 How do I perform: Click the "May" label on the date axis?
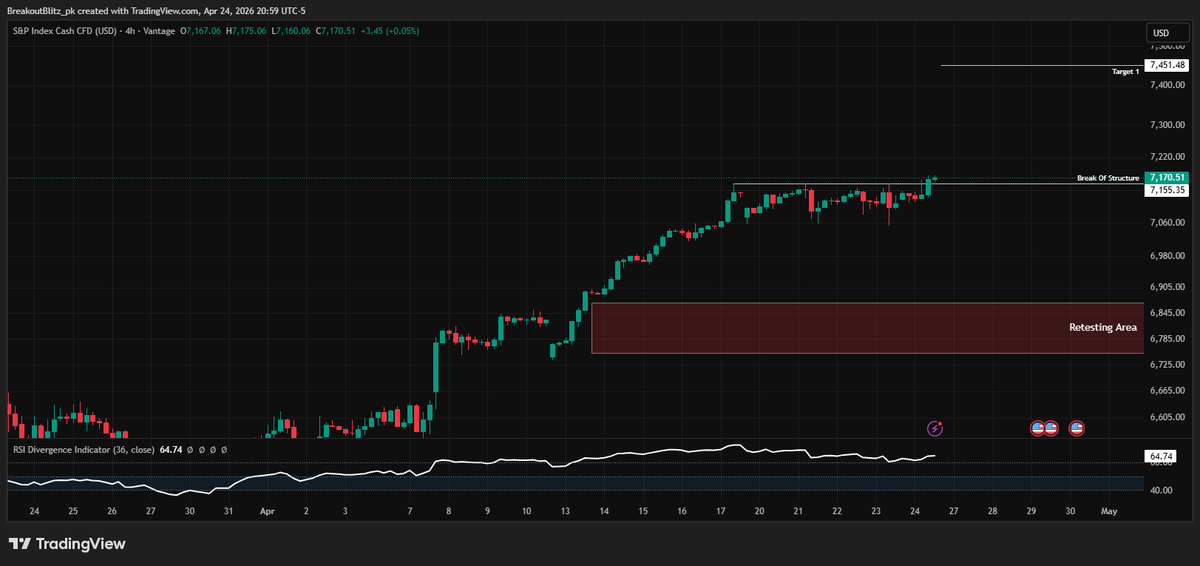coord(1108,510)
